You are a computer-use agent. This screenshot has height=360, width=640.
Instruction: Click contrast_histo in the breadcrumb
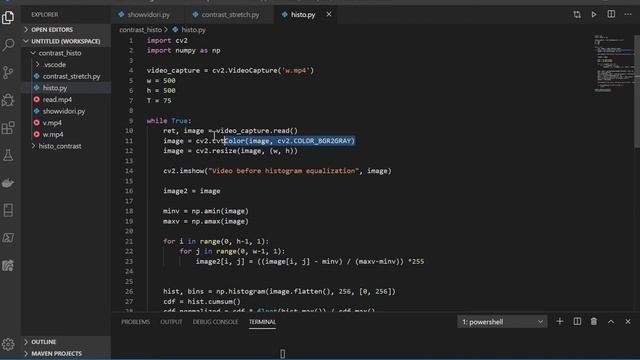[140, 30]
